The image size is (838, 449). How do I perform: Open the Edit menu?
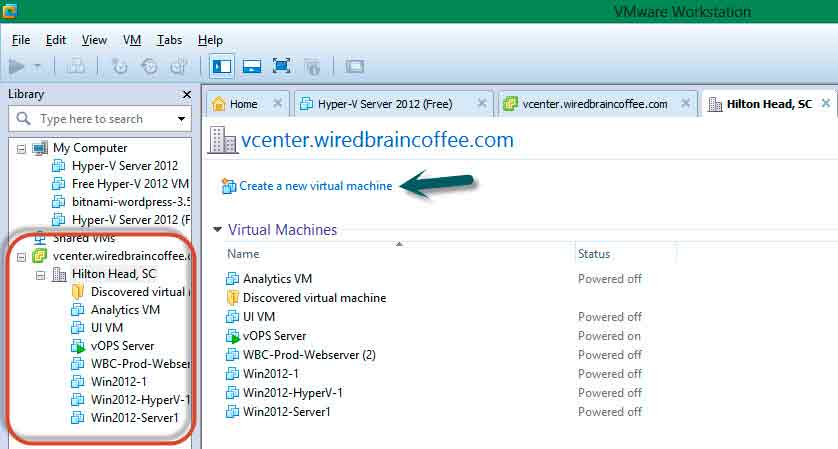(56, 40)
